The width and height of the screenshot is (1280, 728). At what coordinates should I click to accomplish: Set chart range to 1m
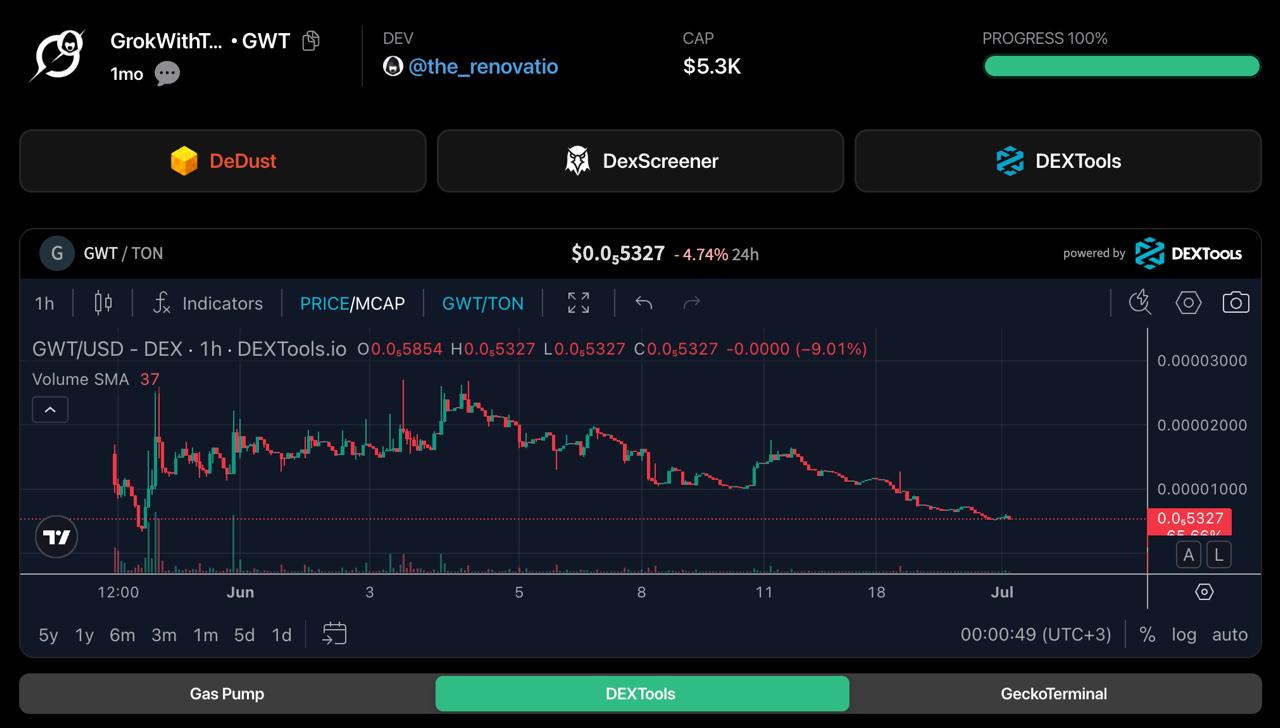(206, 634)
